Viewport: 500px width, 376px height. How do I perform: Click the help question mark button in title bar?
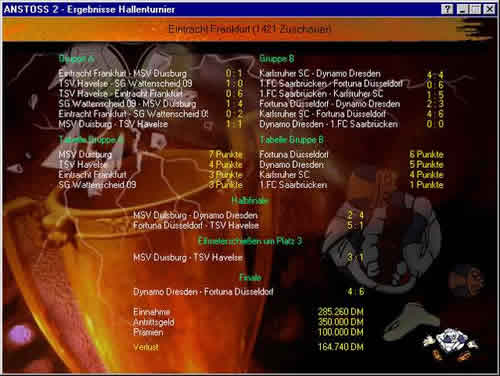[447, 9]
